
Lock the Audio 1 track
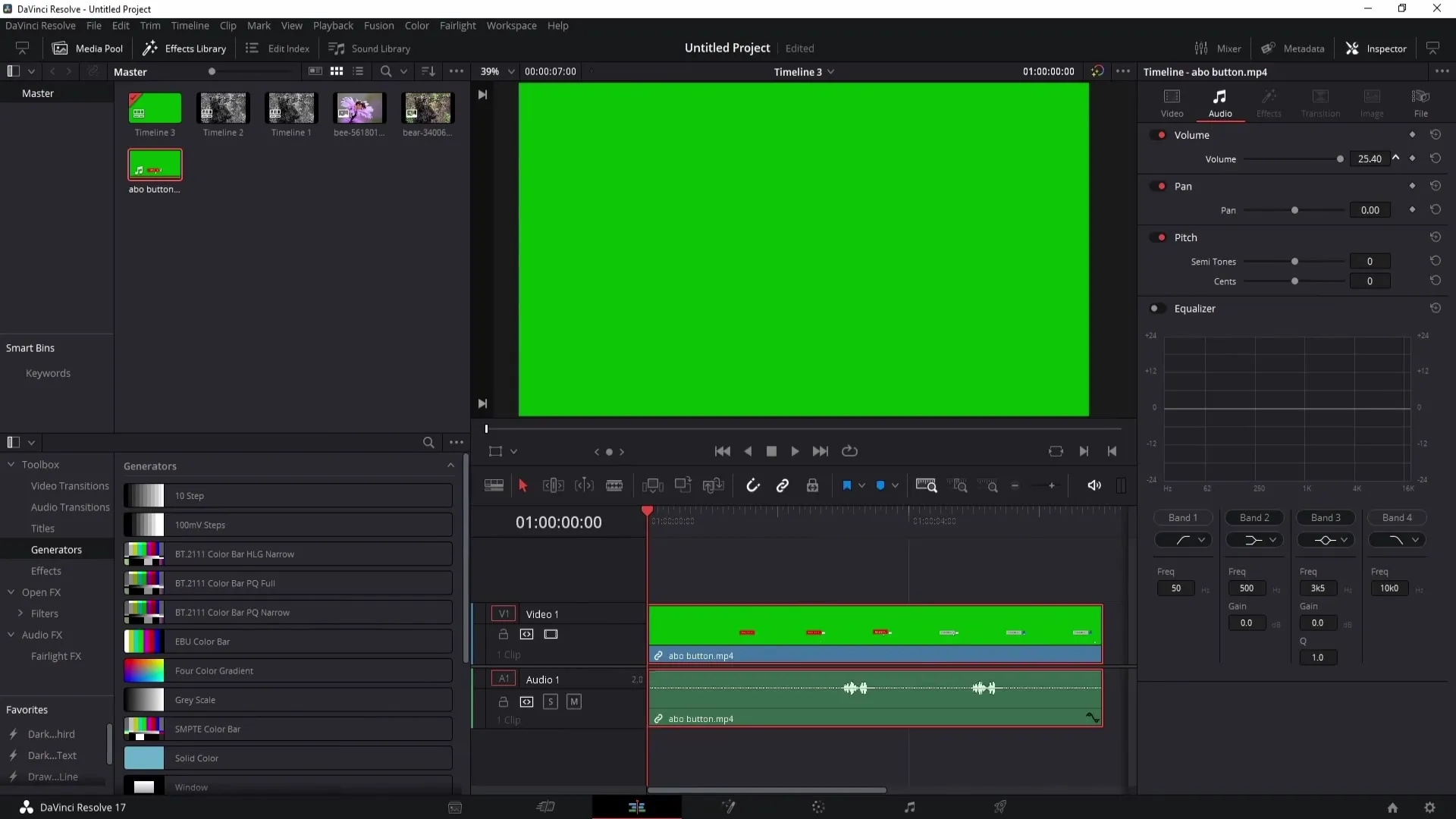[x=503, y=702]
